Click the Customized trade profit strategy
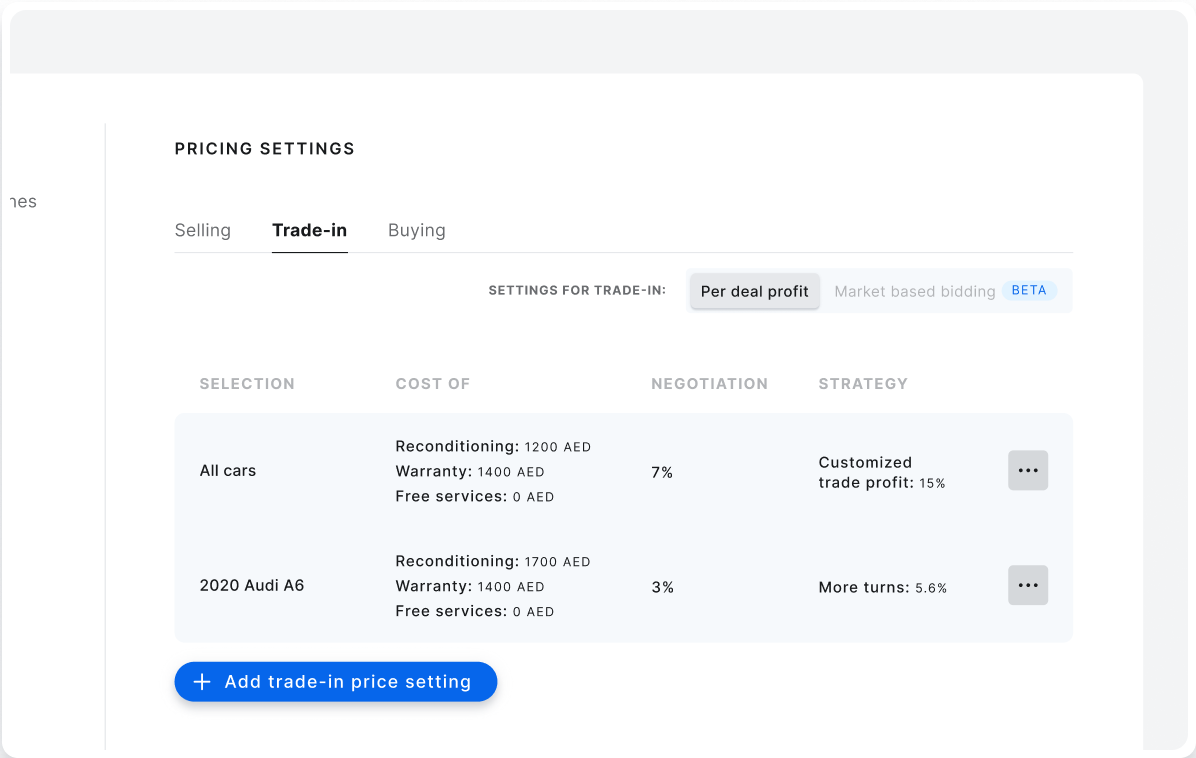 point(880,472)
